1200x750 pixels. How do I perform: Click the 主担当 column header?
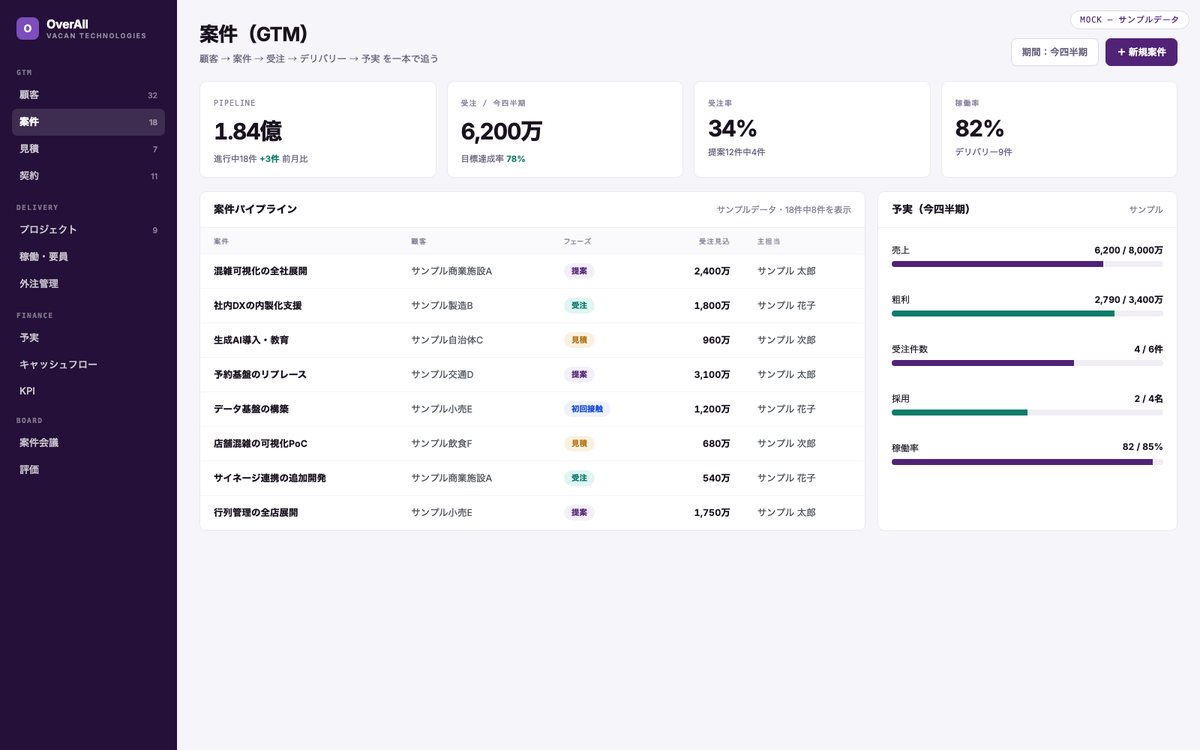[769, 242]
